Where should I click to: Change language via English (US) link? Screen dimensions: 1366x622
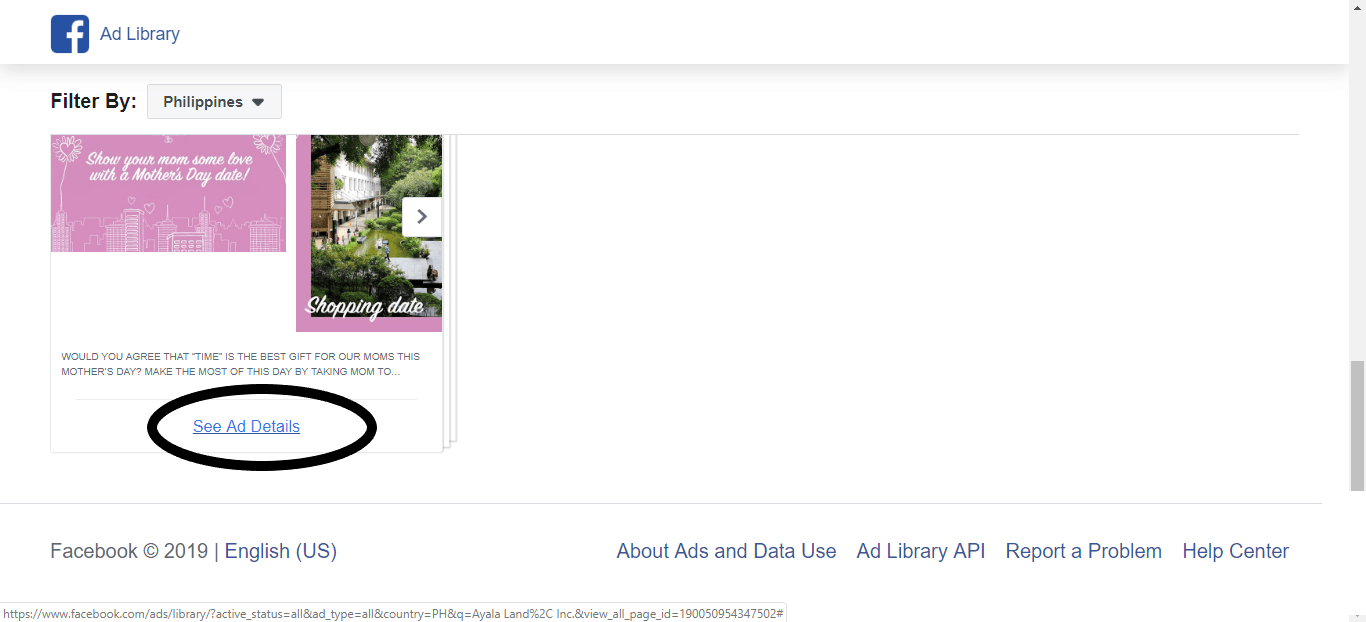click(x=281, y=551)
